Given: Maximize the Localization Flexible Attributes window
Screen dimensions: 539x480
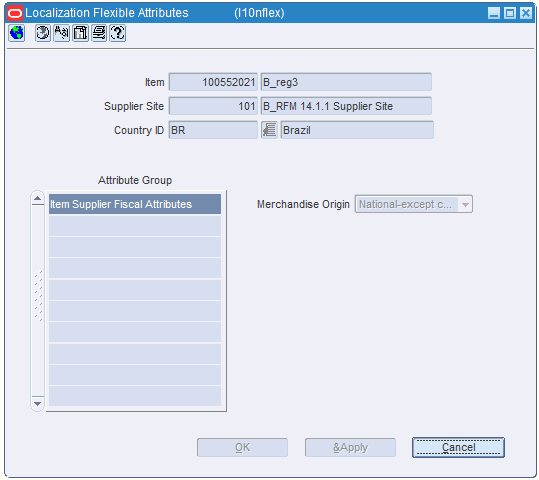Looking at the screenshot, I should [510, 13].
